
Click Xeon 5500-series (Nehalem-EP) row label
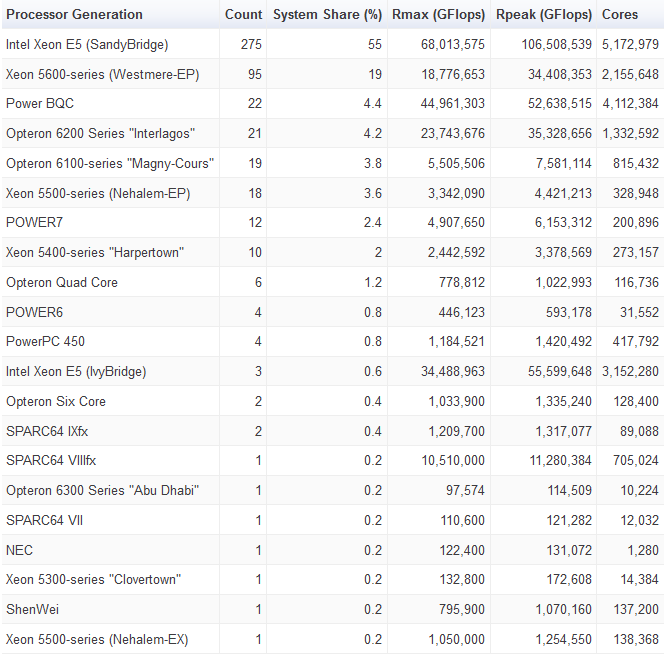point(98,194)
